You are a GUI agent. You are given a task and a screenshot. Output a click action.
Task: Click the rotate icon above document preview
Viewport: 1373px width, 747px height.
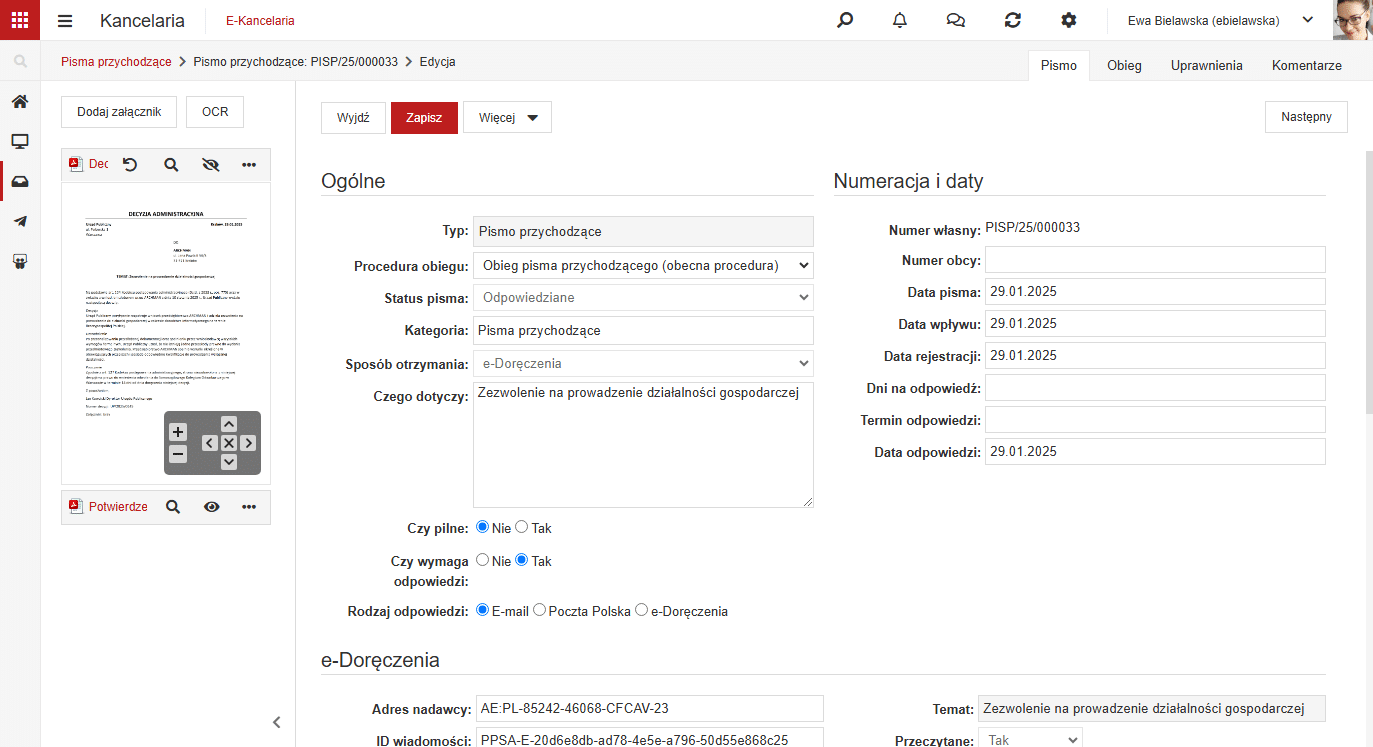[x=130, y=164]
